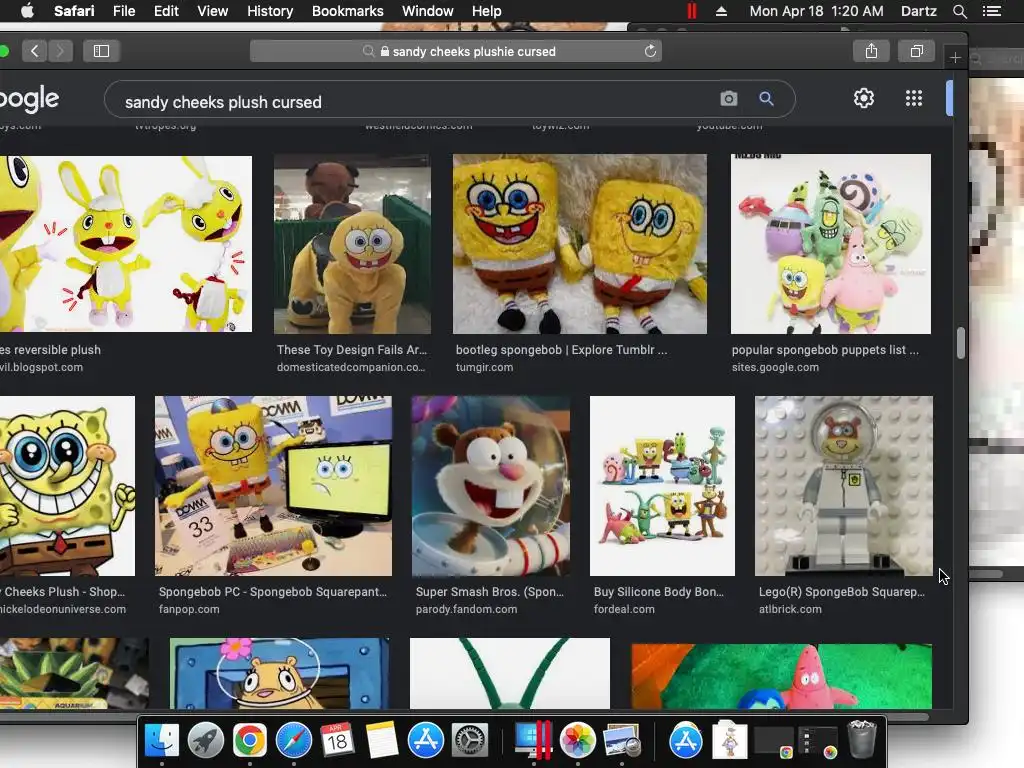Open the Notes app in Dock
The image size is (1024, 768).
click(x=382, y=741)
